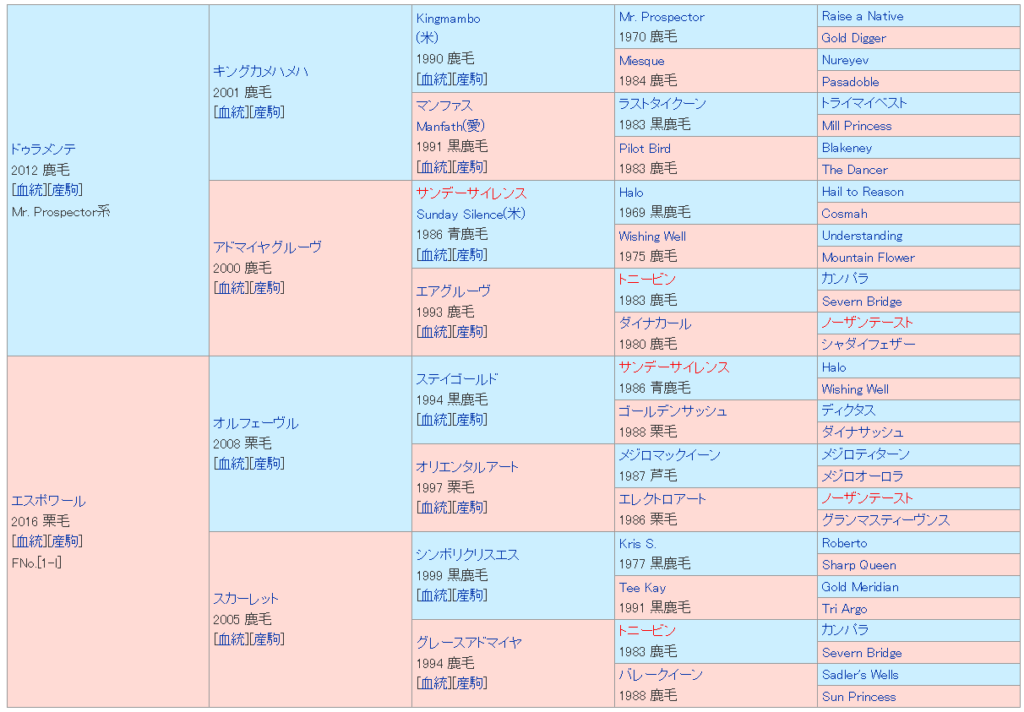Image resolution: width=1024 pixels, height=712 pixels.
Task: Open 産駒 link under ステイゴールド
Action: tap(470, 420)
